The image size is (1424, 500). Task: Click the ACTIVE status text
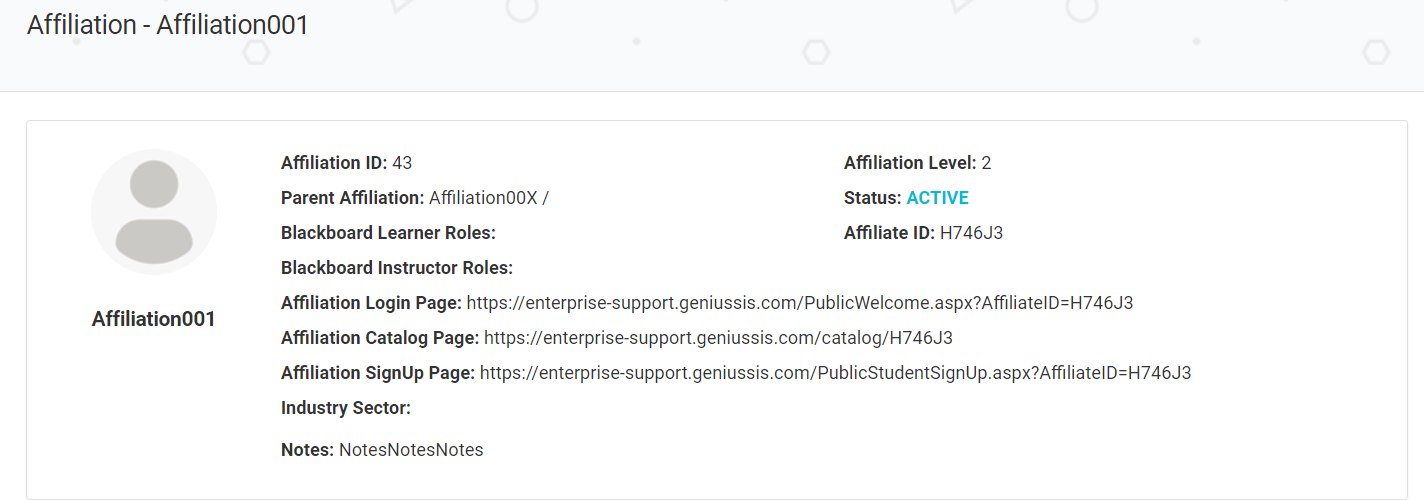click(937, 198)
